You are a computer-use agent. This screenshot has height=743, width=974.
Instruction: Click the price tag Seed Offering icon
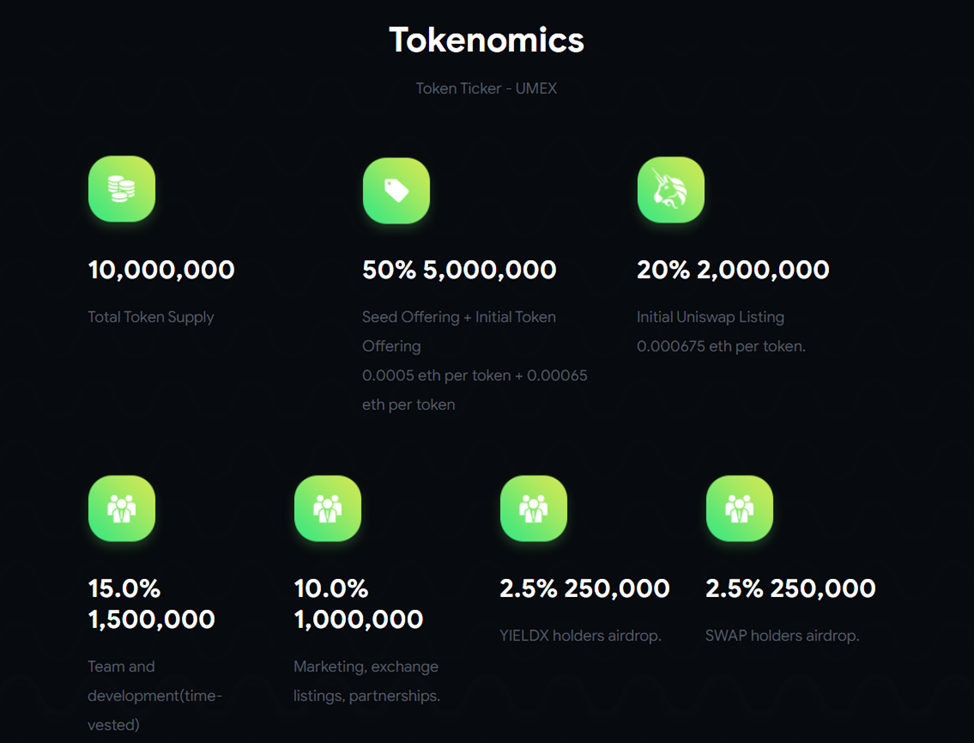[396, 190]
